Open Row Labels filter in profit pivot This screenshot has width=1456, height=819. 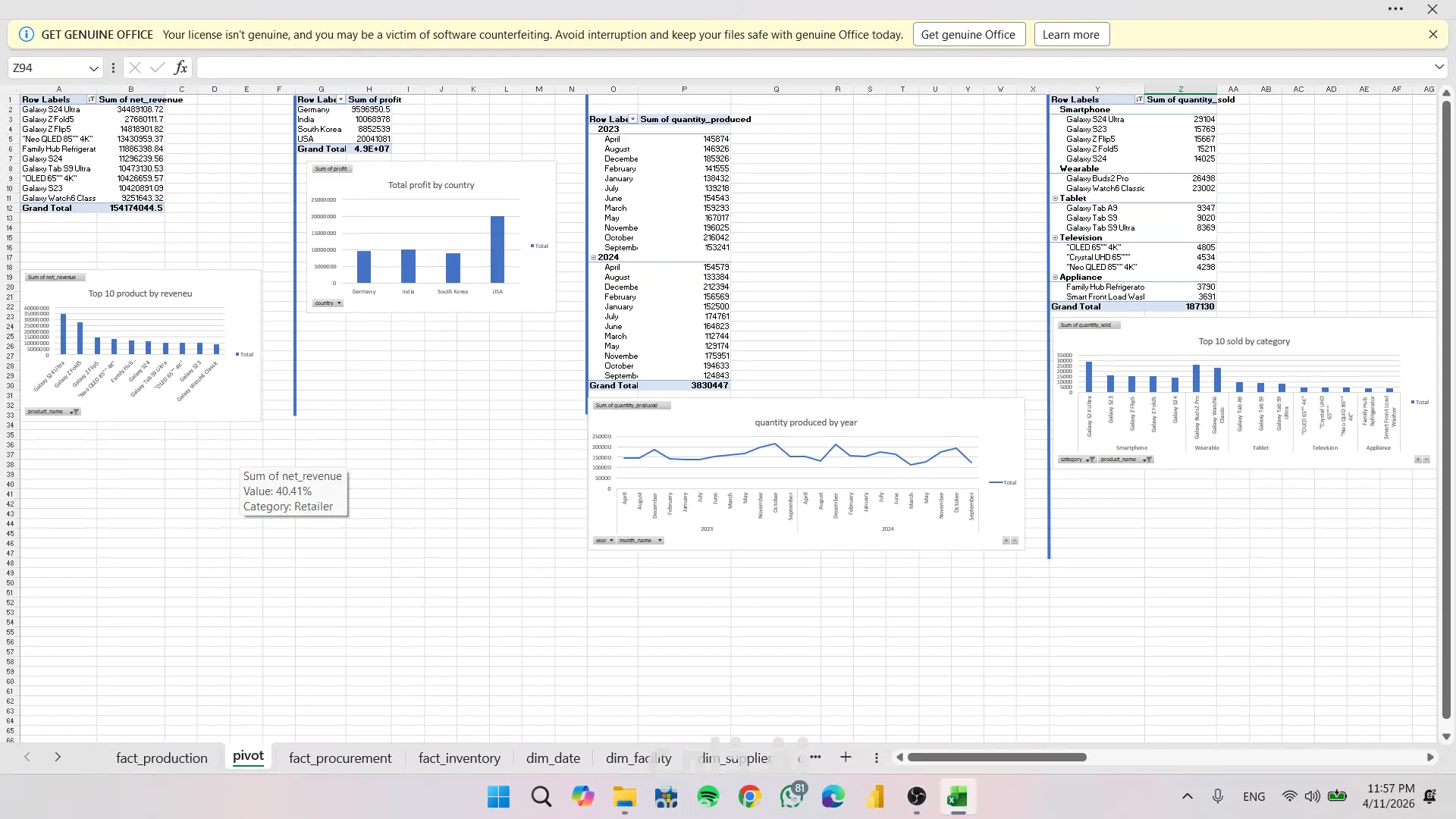click(340, 99)
